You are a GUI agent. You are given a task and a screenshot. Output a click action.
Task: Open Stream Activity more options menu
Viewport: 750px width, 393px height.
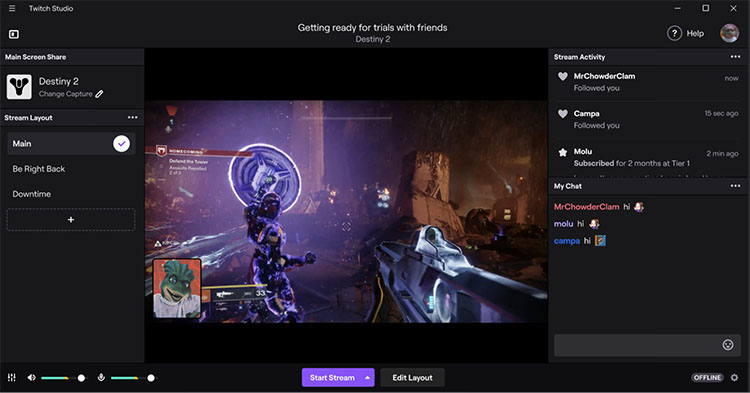[x=735, y=56]
